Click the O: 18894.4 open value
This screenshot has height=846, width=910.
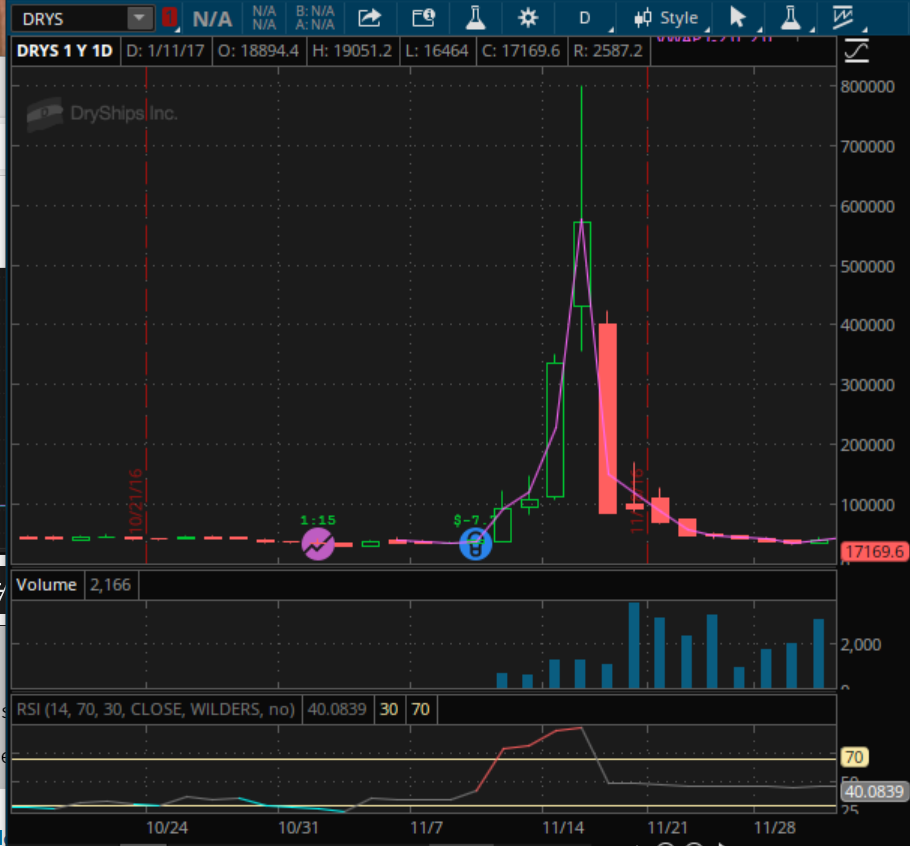coord(258,51)
